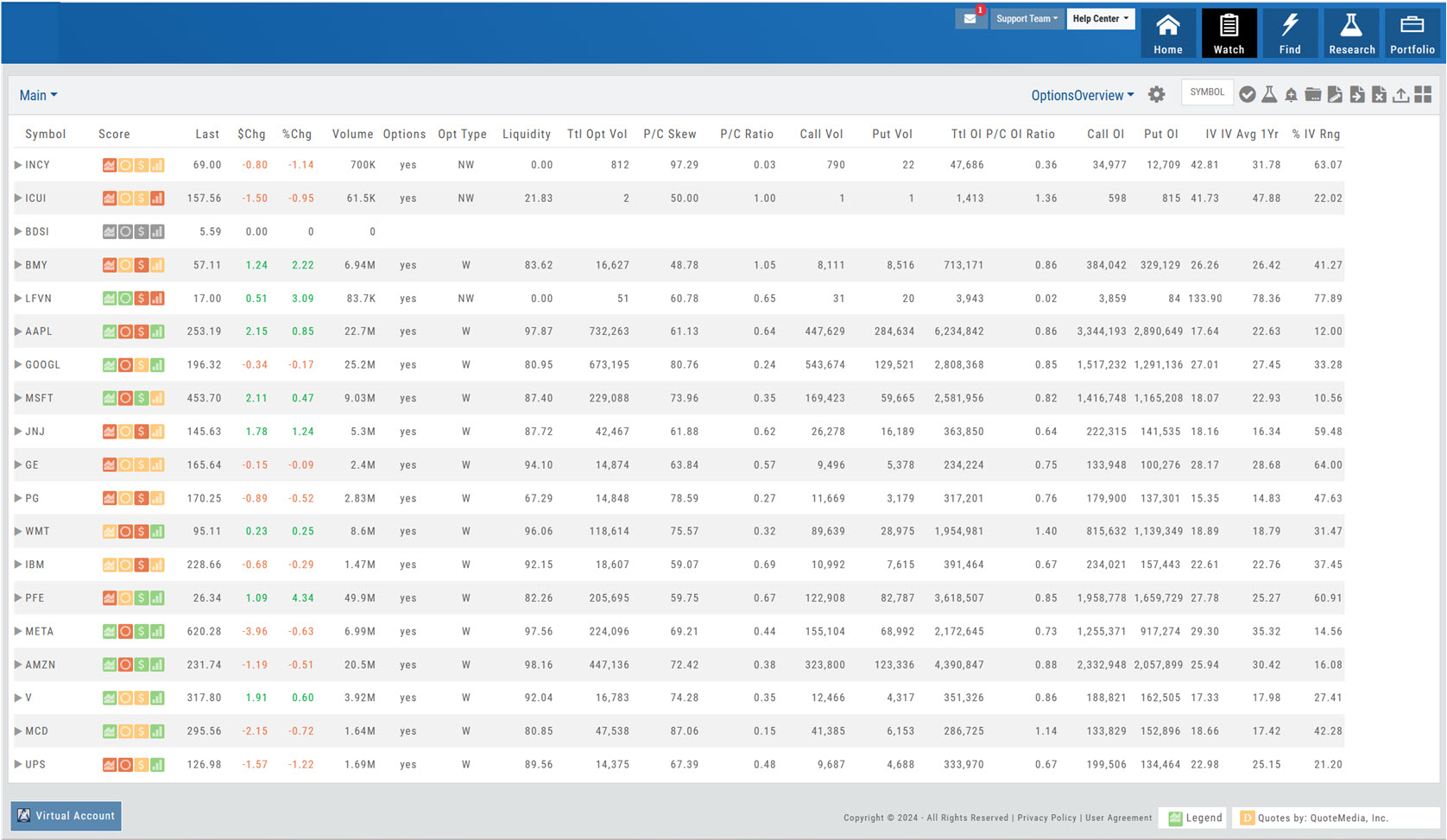Click the SYMBOL input field

(x=1207, y=92)
